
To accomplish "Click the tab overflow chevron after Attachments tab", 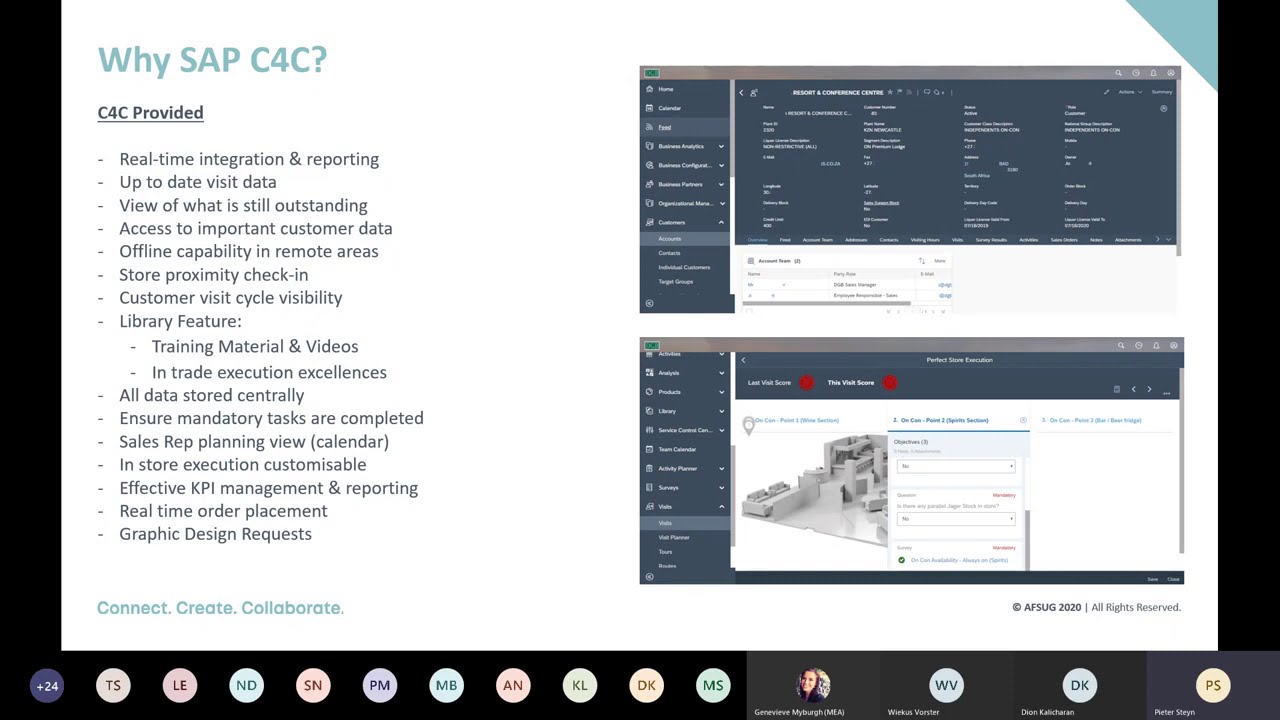I will pos(1157,240).
